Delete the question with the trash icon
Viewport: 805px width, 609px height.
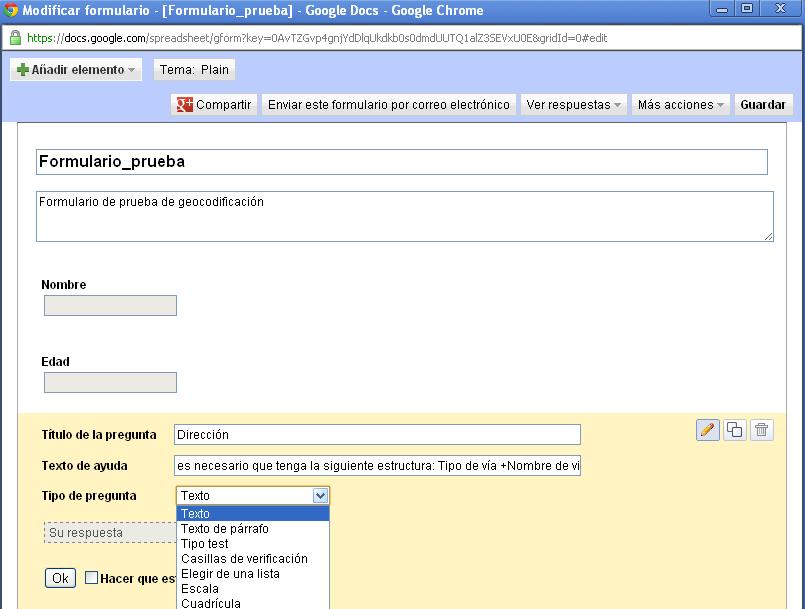click(x=760, y=429)
